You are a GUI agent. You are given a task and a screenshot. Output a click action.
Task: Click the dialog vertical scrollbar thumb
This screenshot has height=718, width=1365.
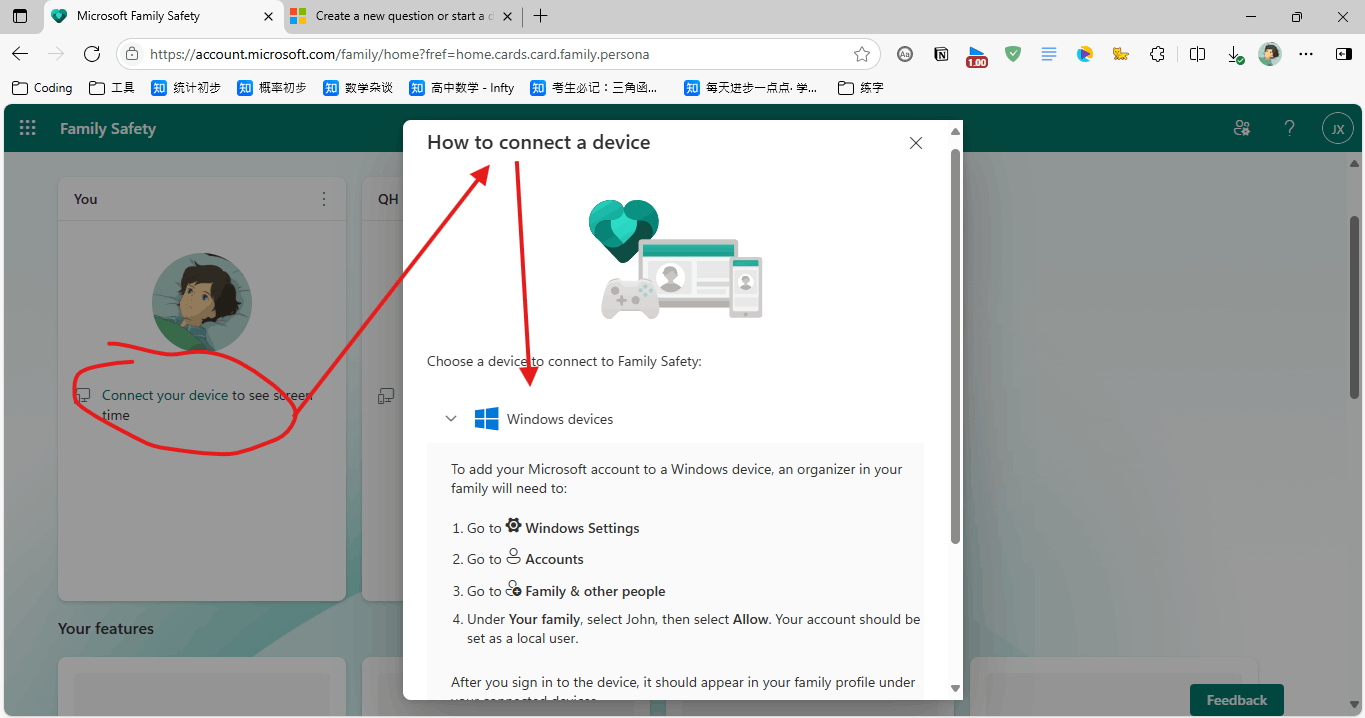(x=955, y=345)
